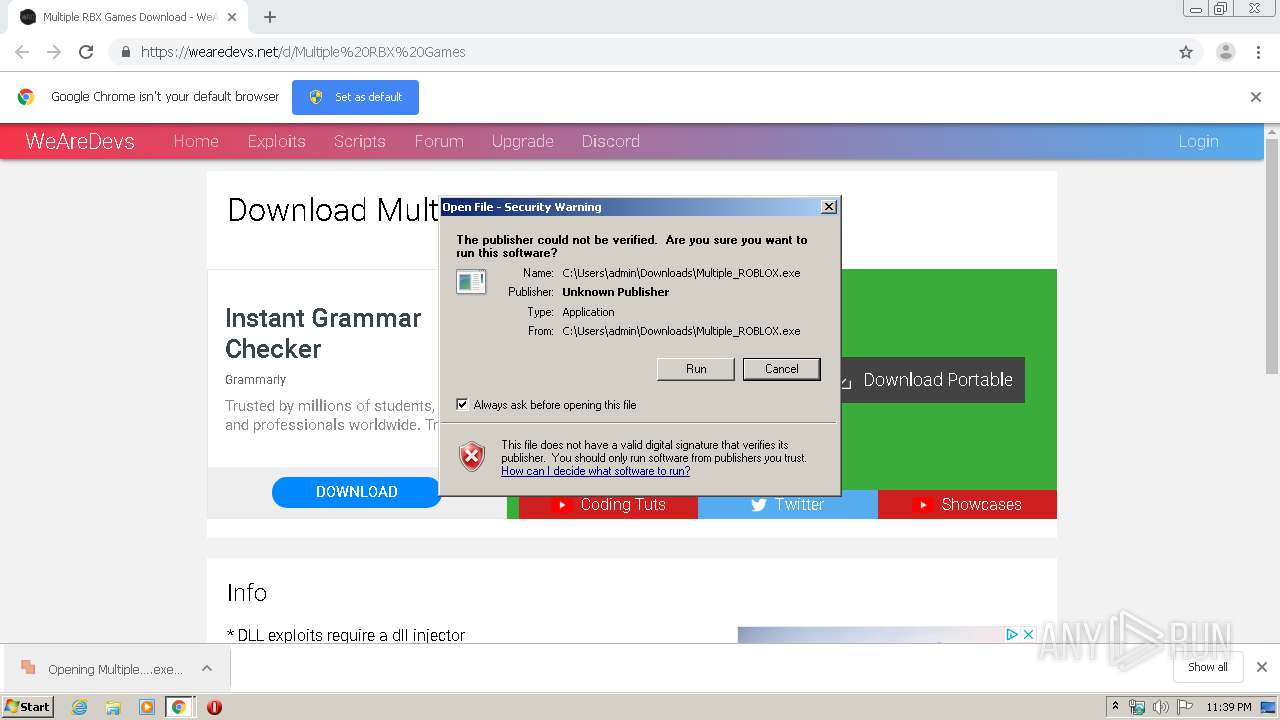This screenshot has height=720, width=1280.
Task: Open Windows Media Player in taskbar
Action: (146, 707)
